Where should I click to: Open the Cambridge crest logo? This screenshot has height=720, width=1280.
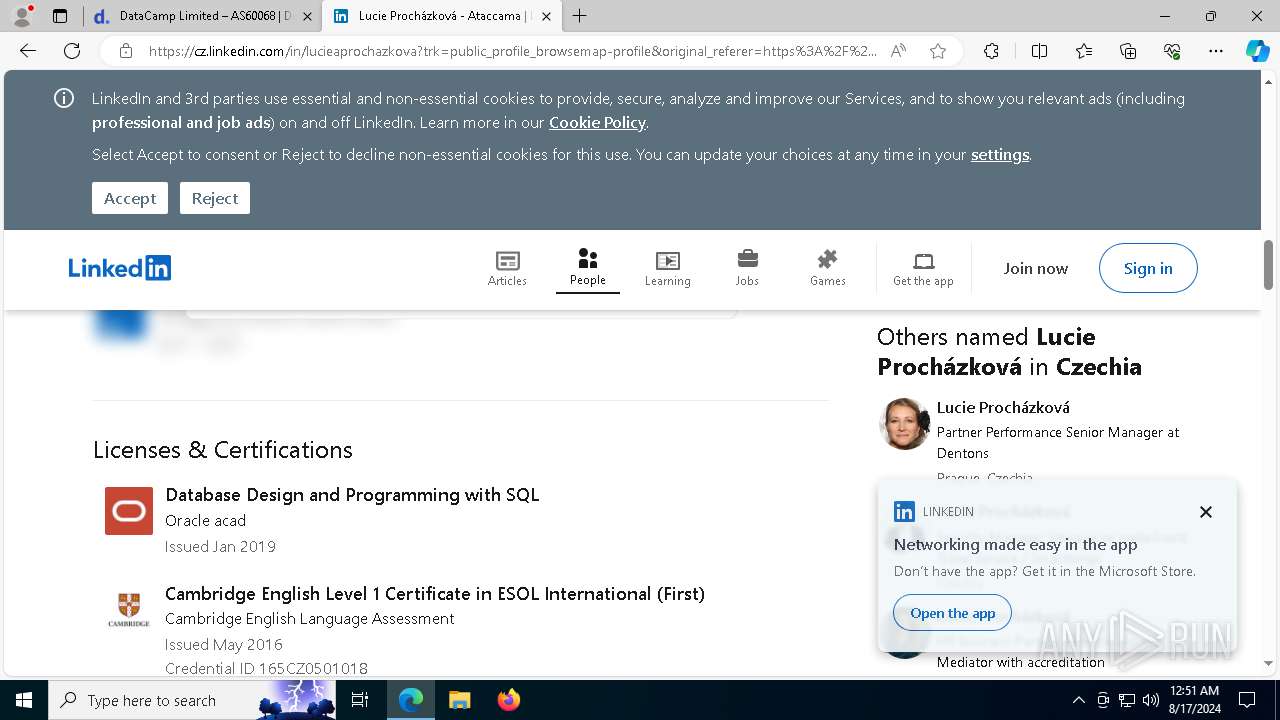click(x=129, y=610)
